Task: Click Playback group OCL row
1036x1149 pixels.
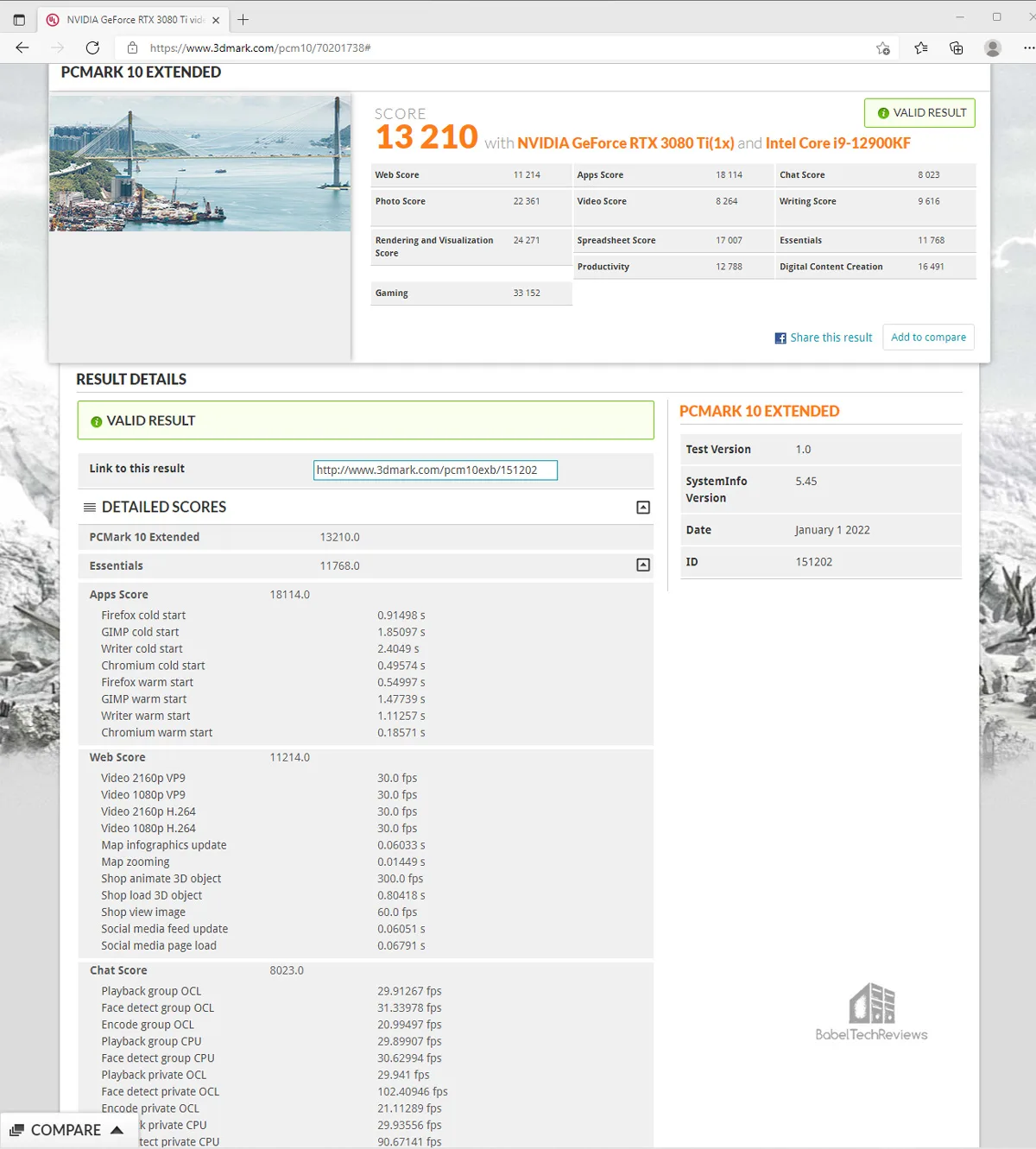Action: click(365, 991)
